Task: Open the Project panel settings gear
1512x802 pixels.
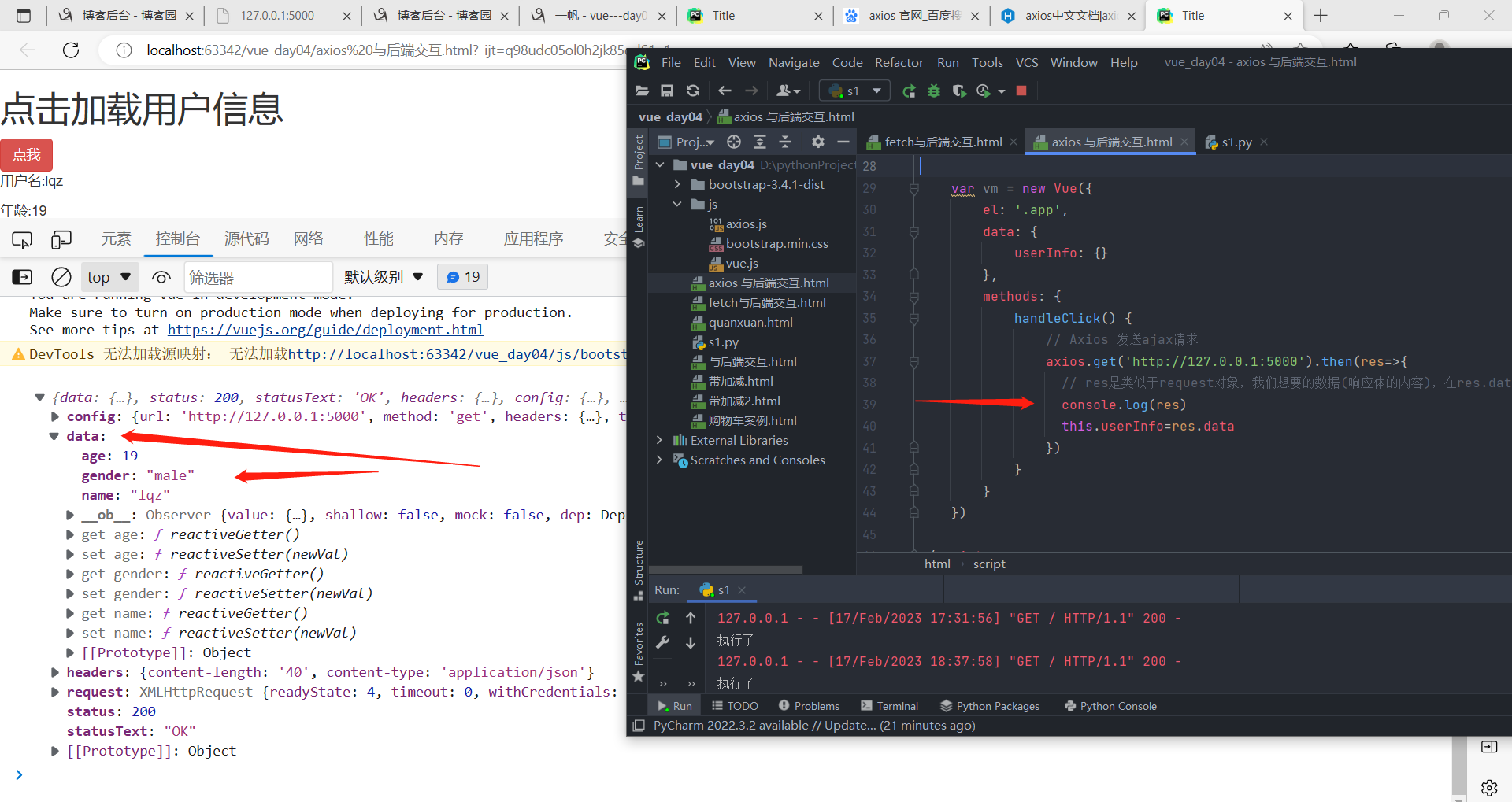Action: coord(818,142)
